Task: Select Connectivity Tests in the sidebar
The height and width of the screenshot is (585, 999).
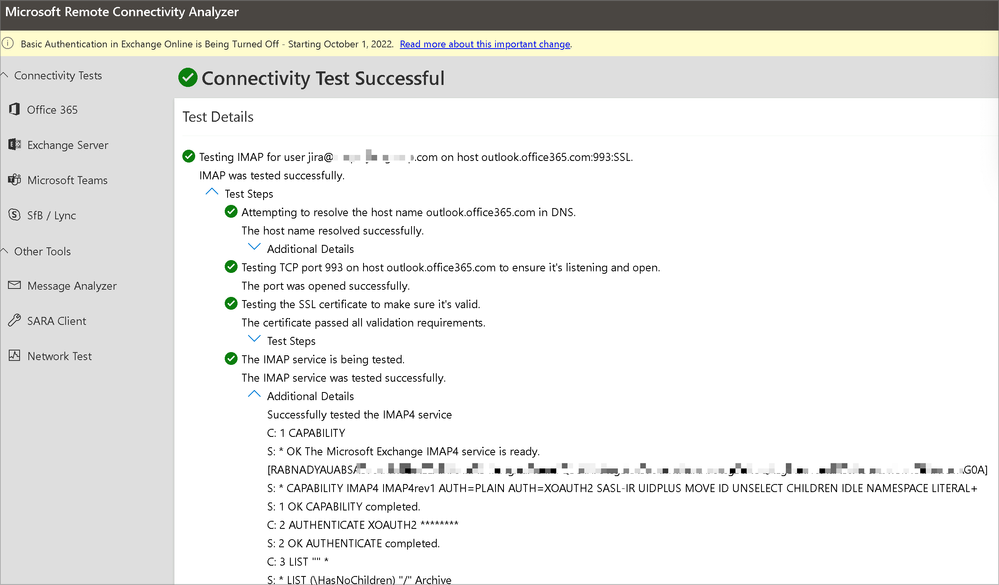Action: [58, 75]
